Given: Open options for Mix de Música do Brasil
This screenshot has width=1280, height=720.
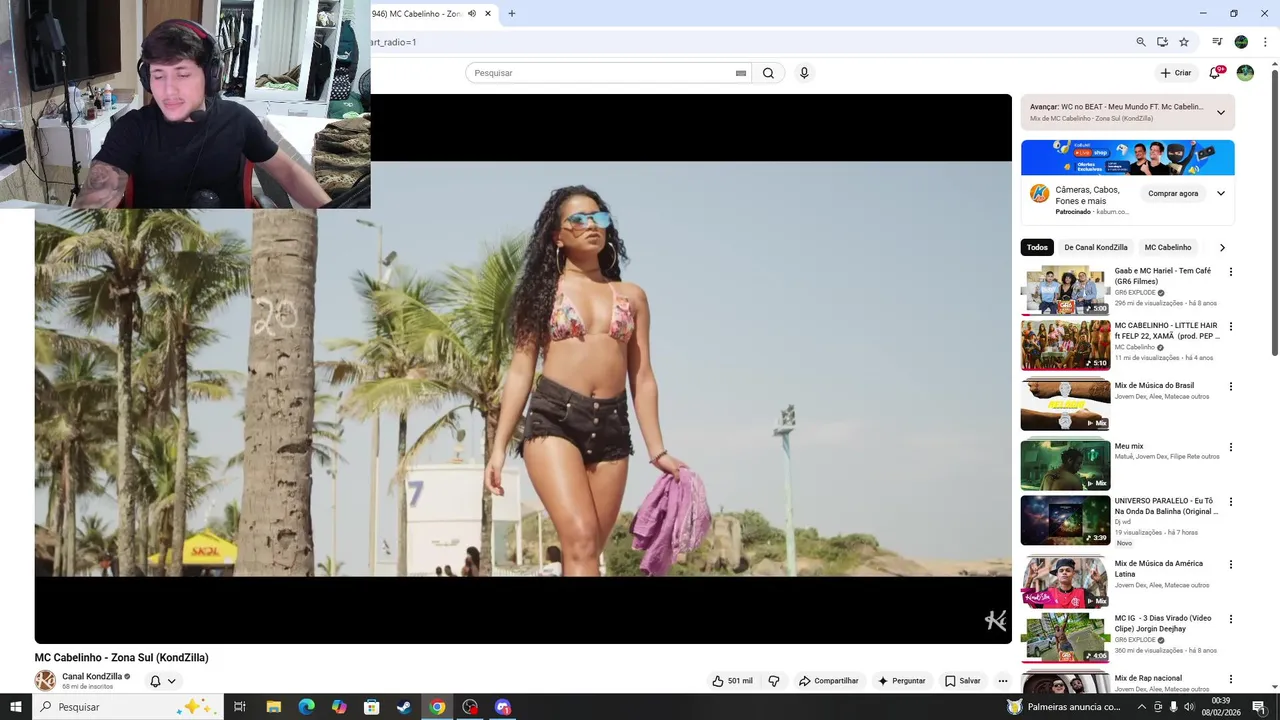Looking at the screenshot, I should 1231,387.
